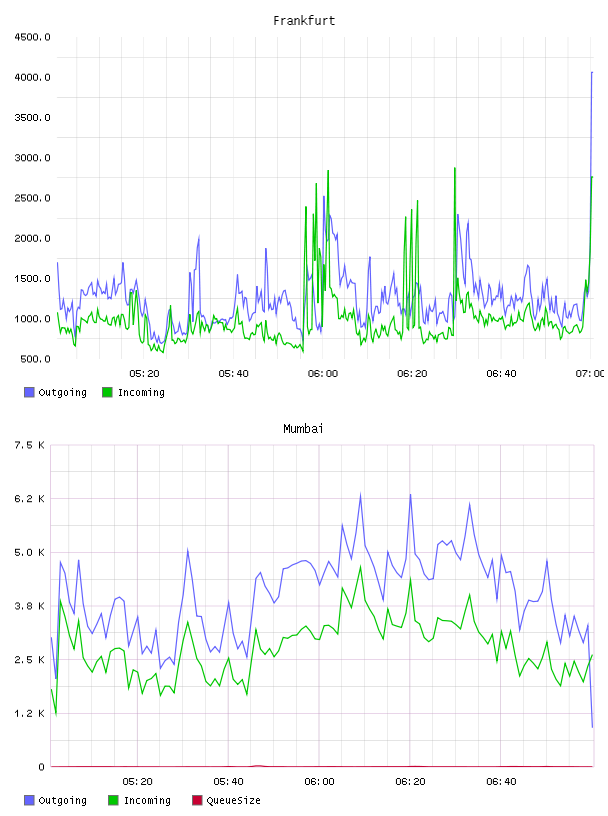Click the 1.2 K y-axis label in Mumbai chart
The width and height of the screenshot is (608, 816).
coord(29,713)
